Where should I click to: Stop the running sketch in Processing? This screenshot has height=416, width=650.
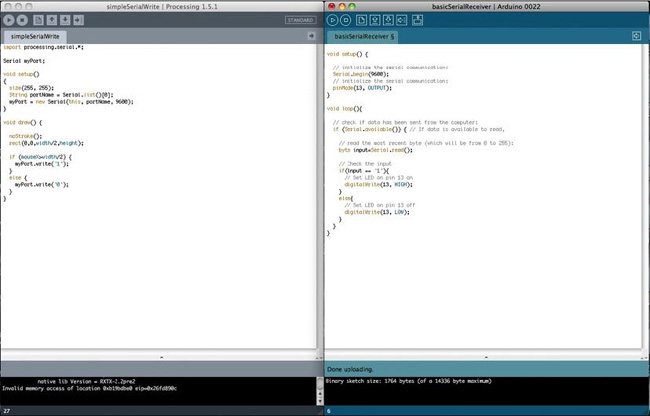point(22,20)
